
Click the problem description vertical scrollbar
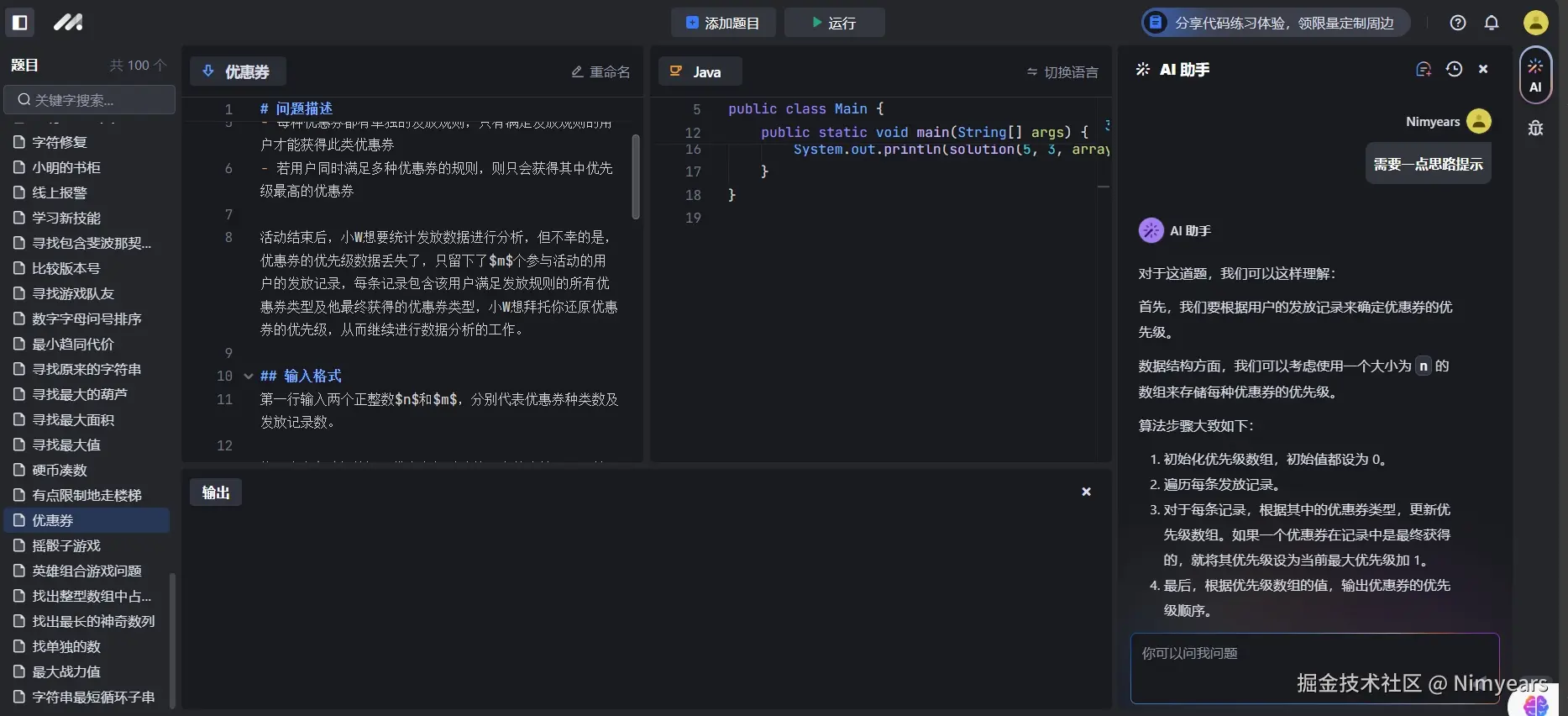pyautogui.click(x=636, y=176)
